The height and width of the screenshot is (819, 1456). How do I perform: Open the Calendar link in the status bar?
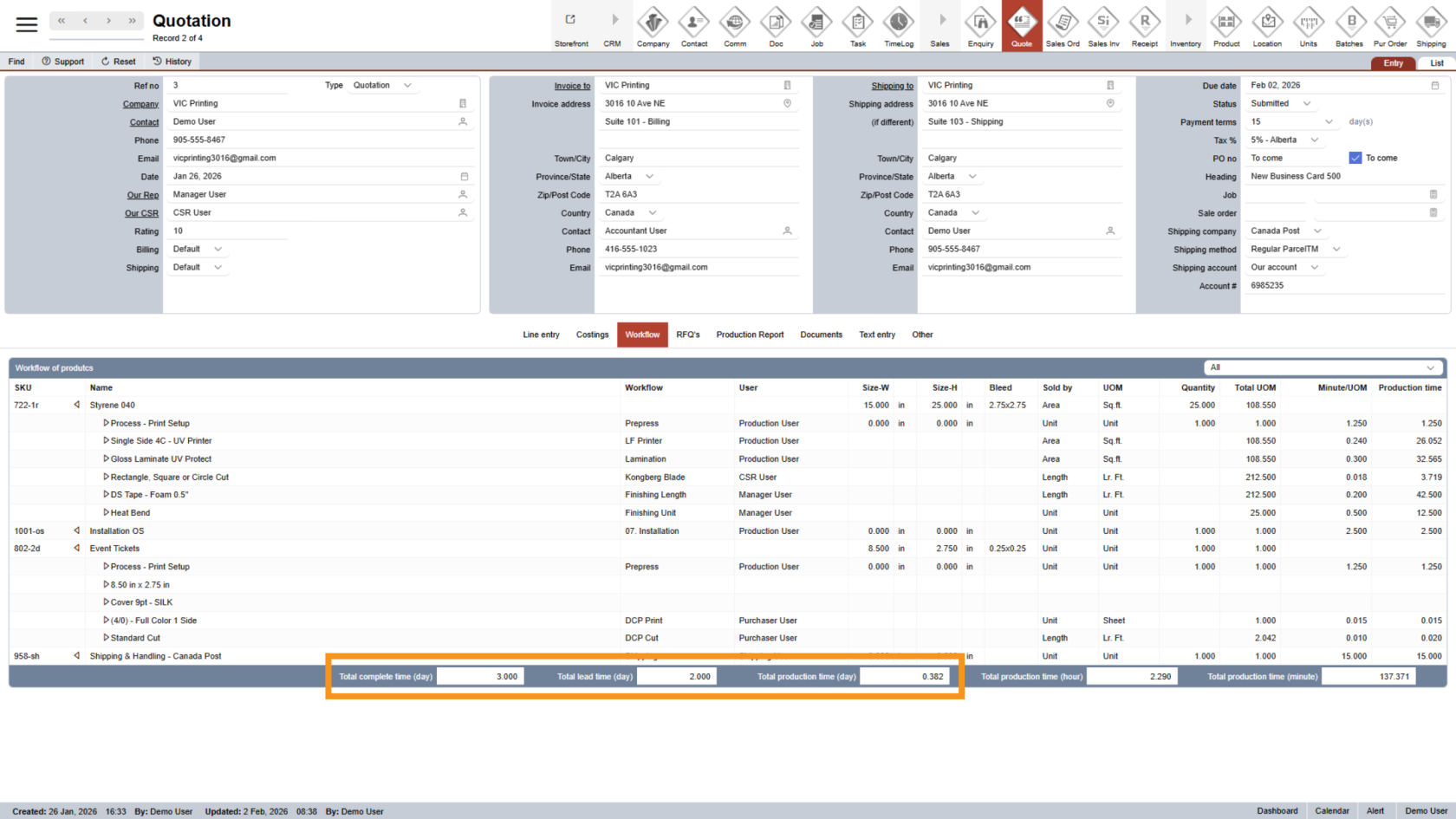(x=1332, y=810)
